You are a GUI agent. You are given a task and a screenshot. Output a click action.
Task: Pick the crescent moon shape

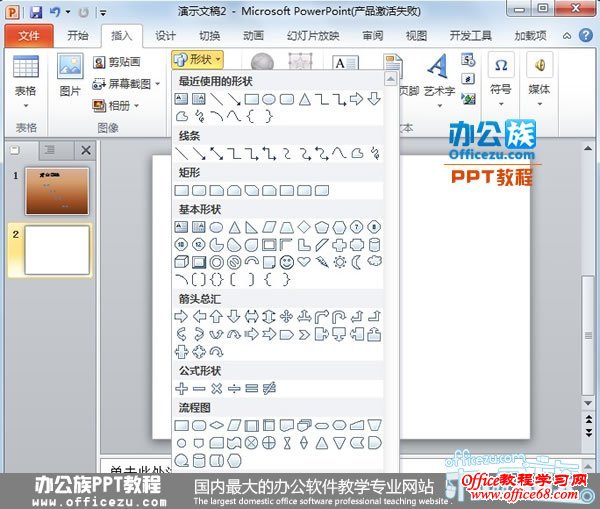click(x=358, y=262)
